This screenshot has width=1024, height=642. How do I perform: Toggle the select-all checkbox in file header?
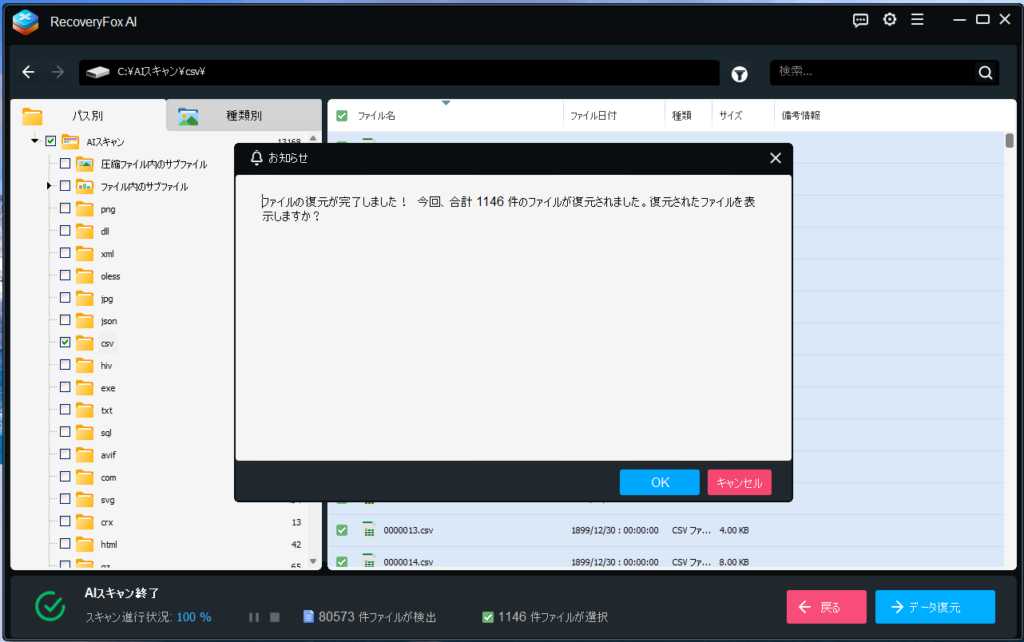coord(342,116)
